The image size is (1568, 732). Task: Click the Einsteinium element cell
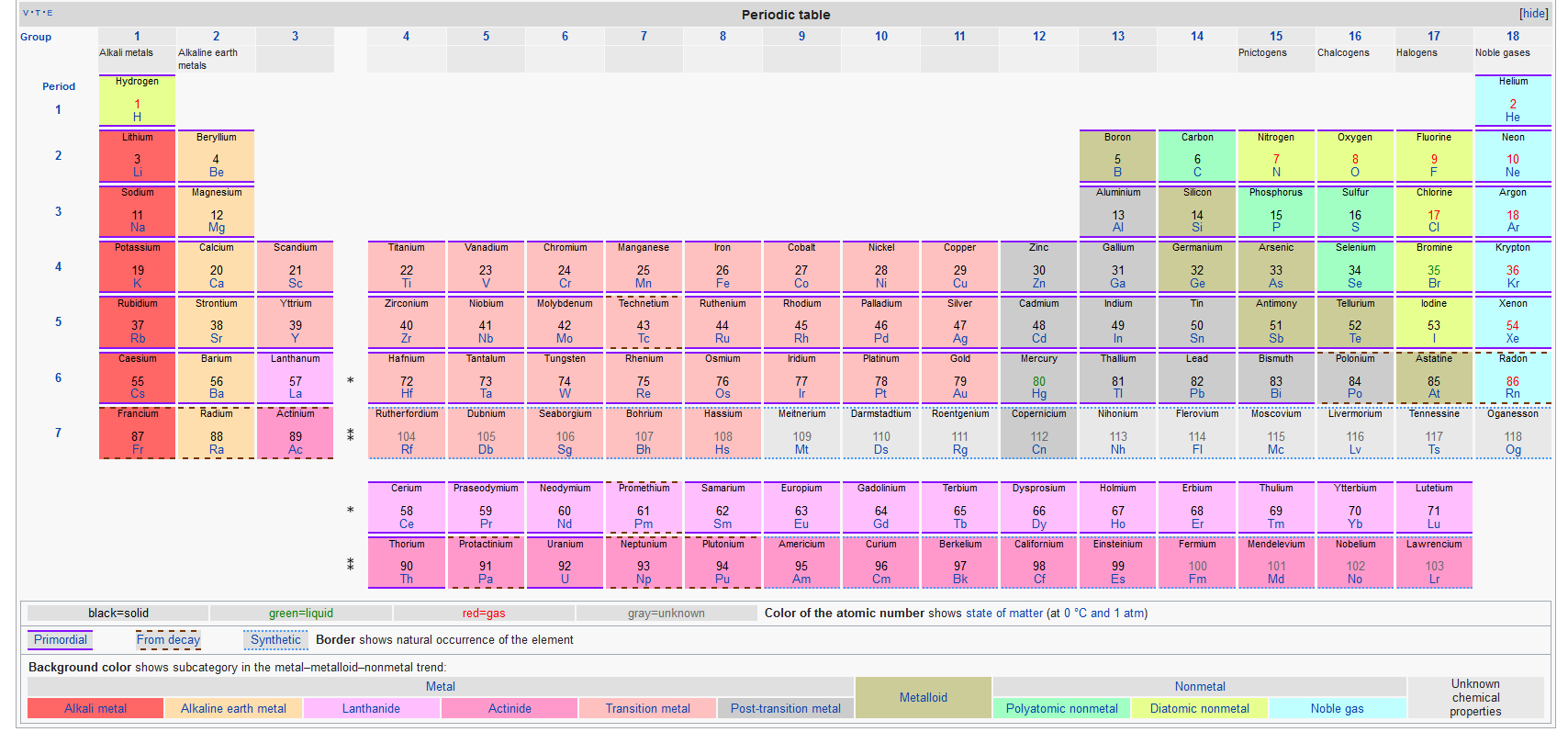tap(1118, 562)
